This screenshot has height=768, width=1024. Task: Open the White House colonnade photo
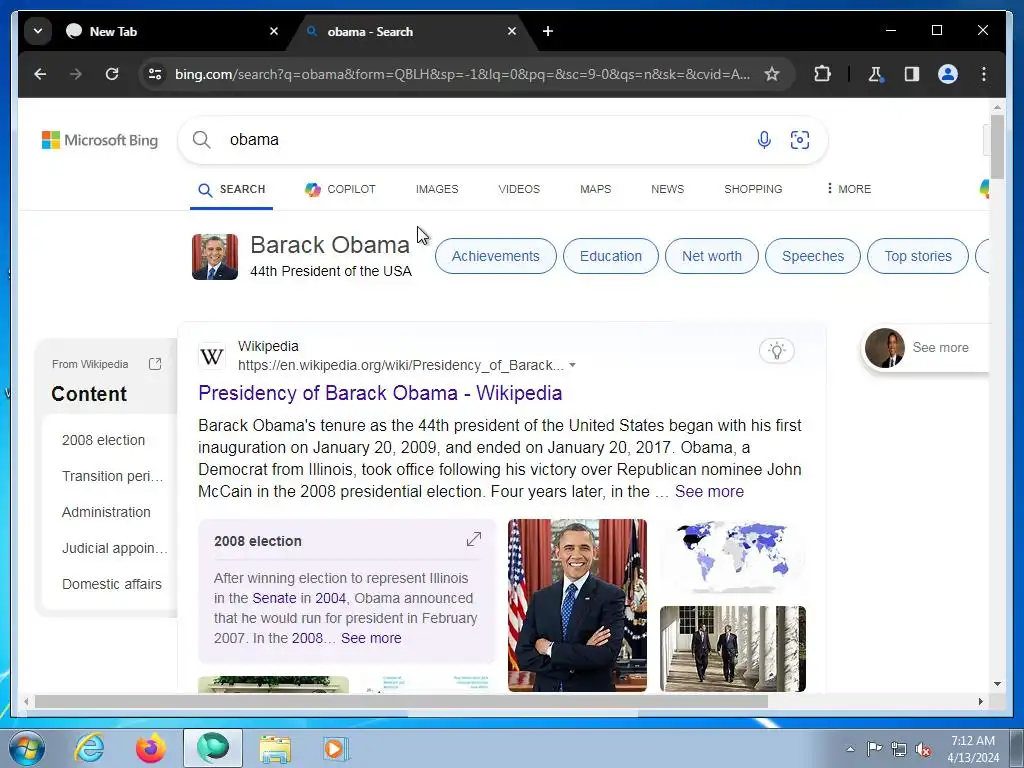(733, 648)
